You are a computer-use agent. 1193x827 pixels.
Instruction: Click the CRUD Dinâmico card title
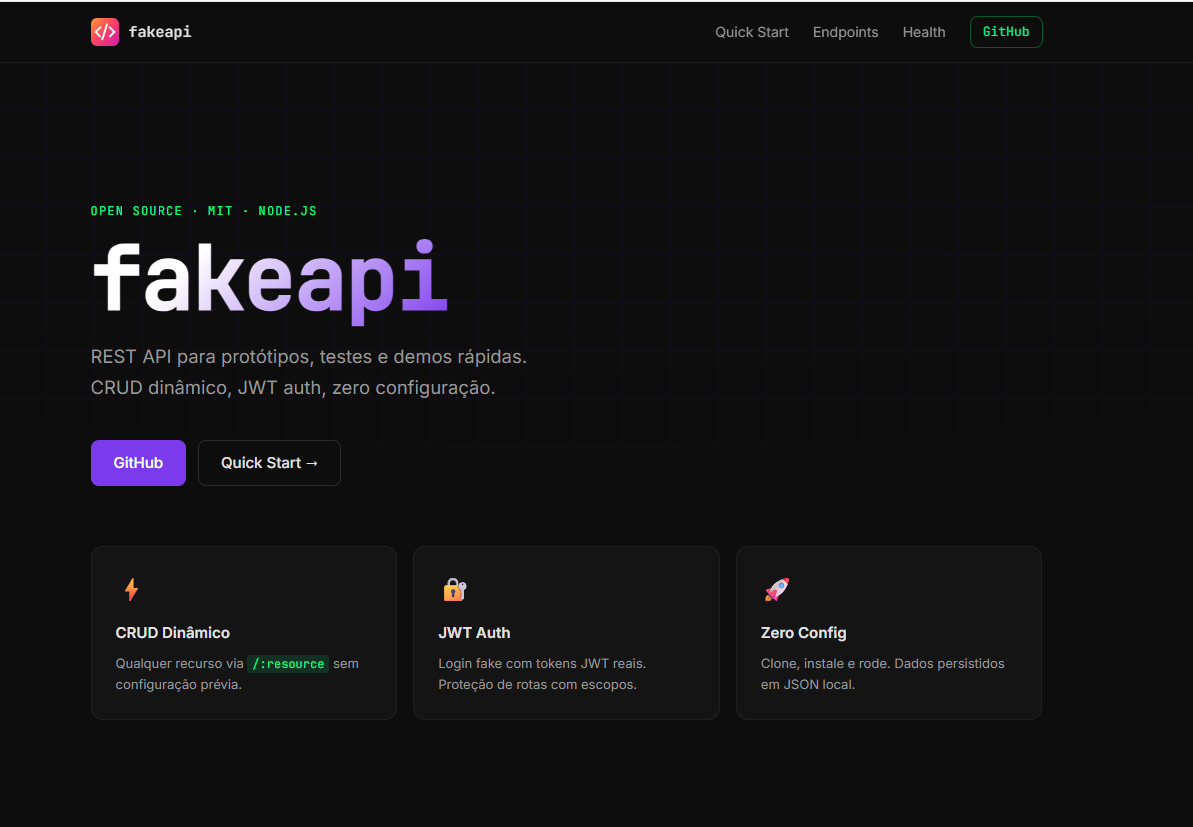pos(173,632)
